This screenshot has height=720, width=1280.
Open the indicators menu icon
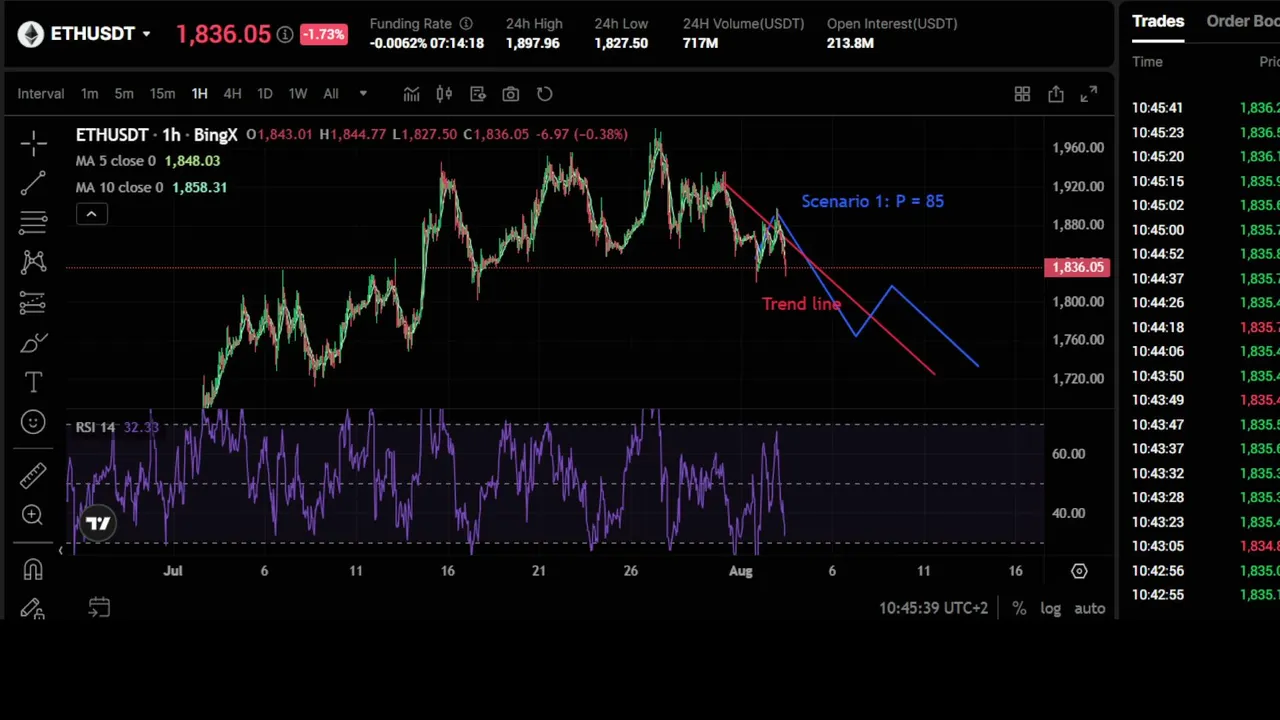click(411, 94)
